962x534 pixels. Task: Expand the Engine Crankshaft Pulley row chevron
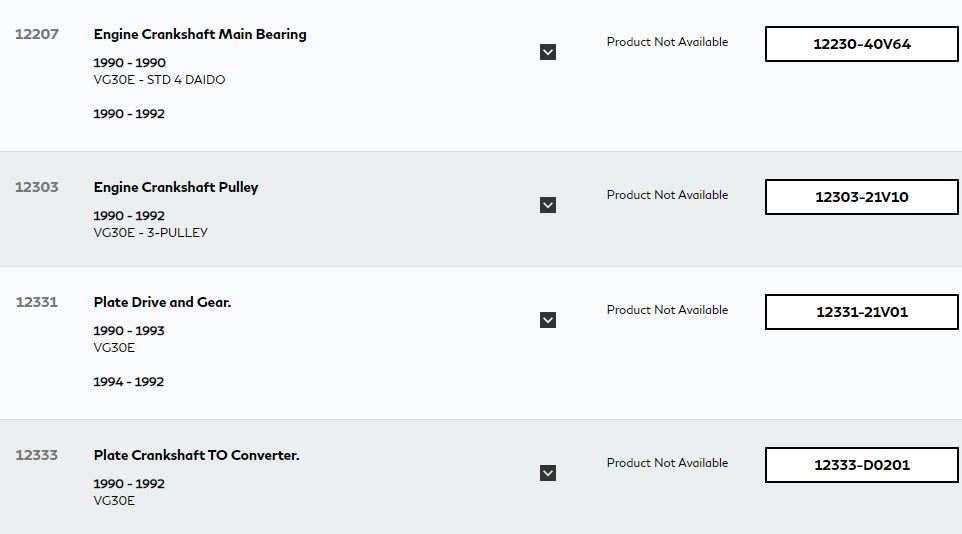pos(548,205)
